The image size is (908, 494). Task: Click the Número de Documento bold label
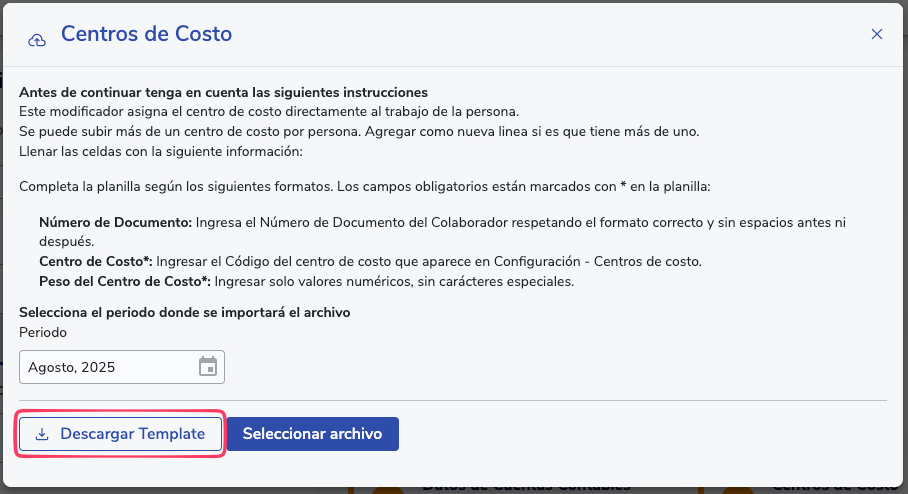114,222
